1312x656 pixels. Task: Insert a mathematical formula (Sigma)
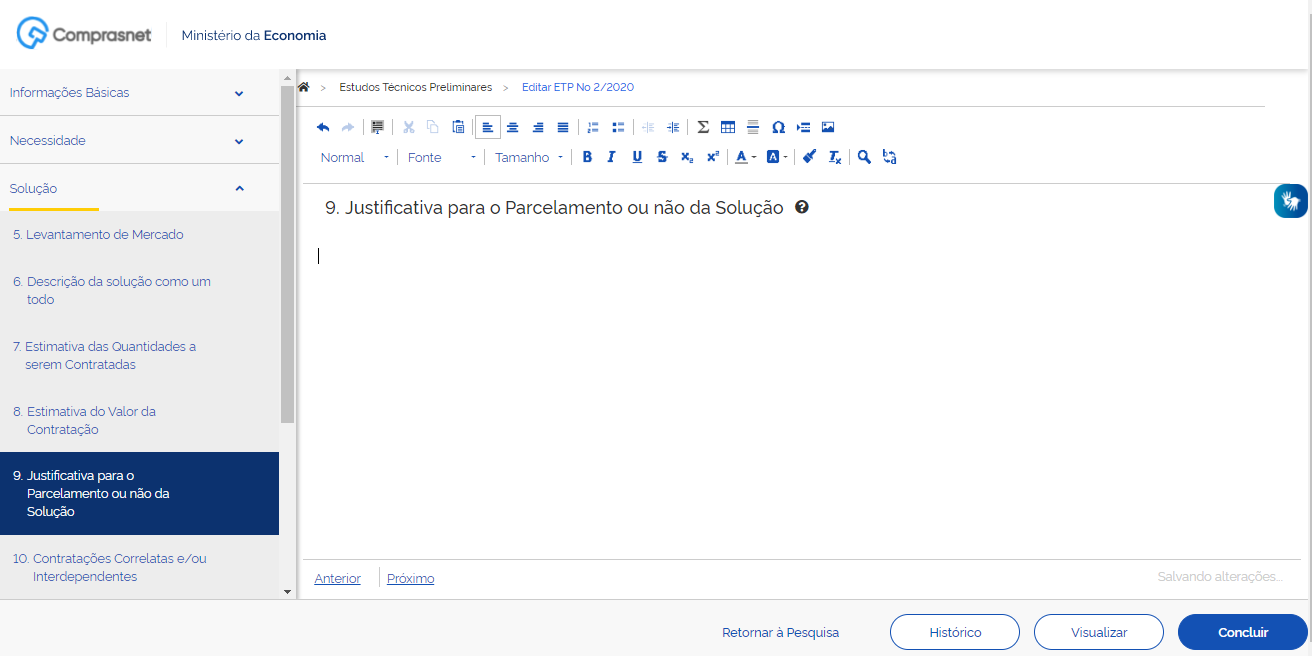pyautogui.click(x=703, y=127)
